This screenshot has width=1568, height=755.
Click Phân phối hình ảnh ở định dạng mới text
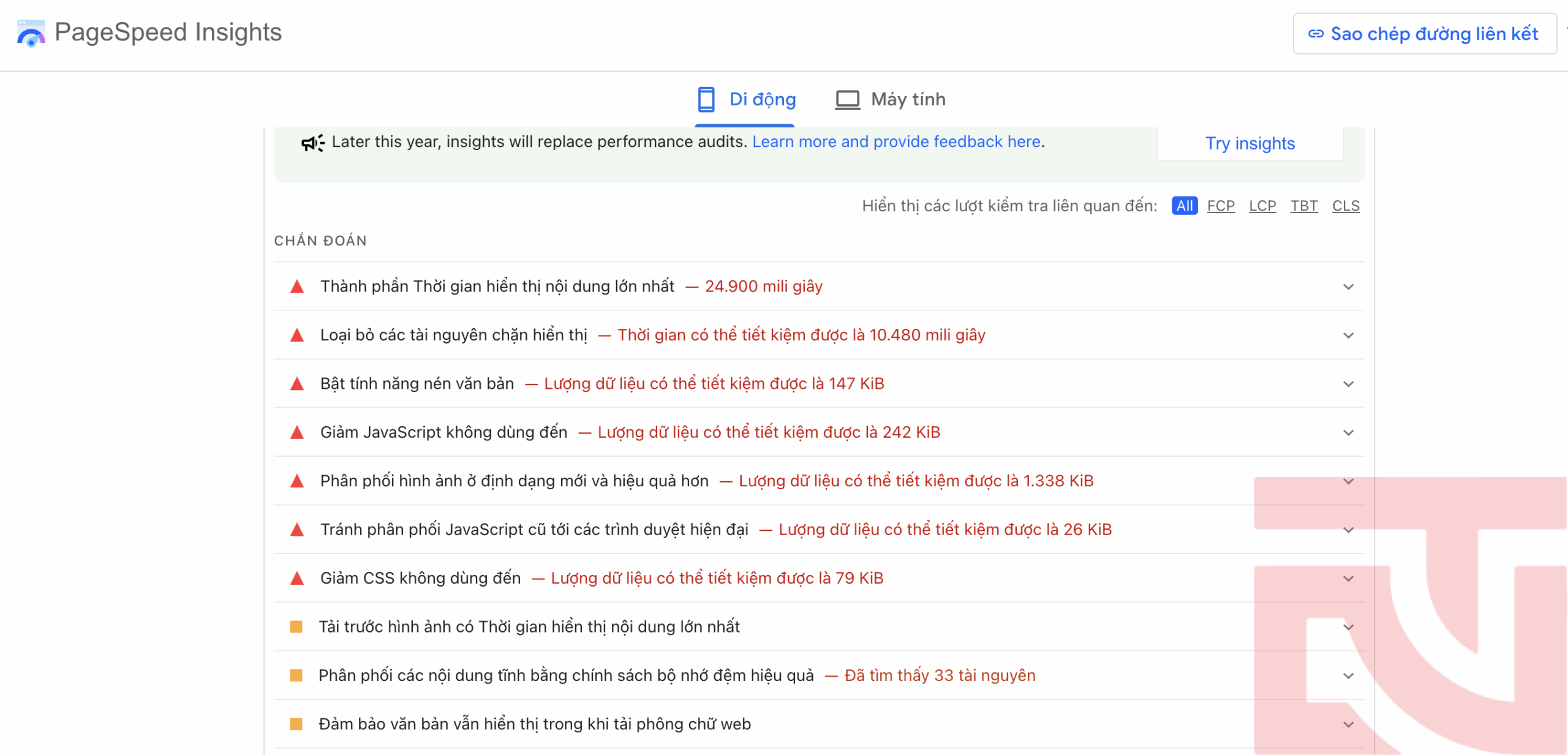[514, 481]
